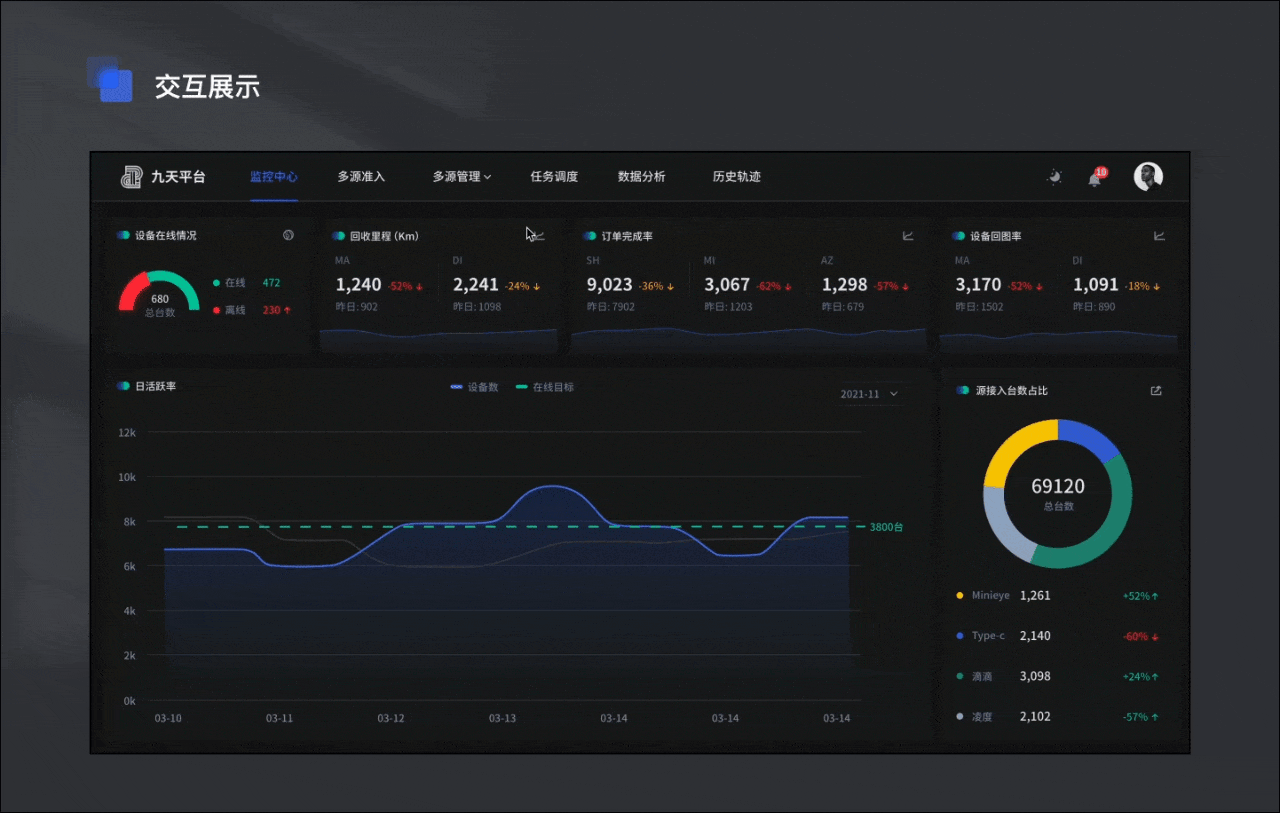The width and height of the screenshot is (1280, 813).
Task: Click the 69120 total in the donut center
Action: pos(1058,487)
